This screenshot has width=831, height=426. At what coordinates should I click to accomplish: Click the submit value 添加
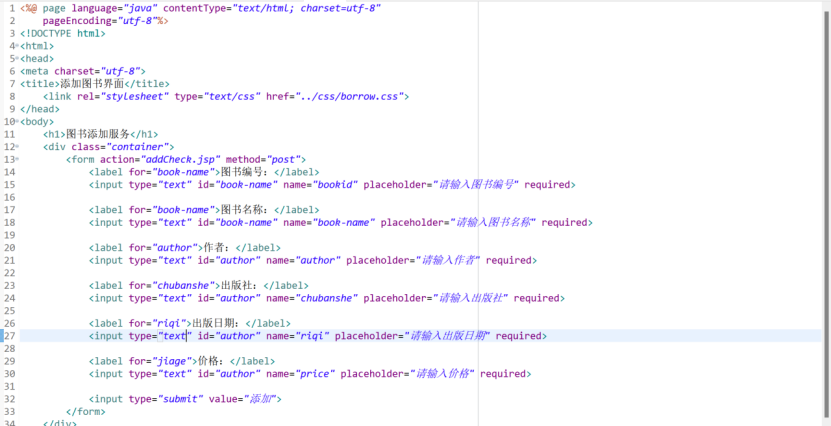coord(258,399)
